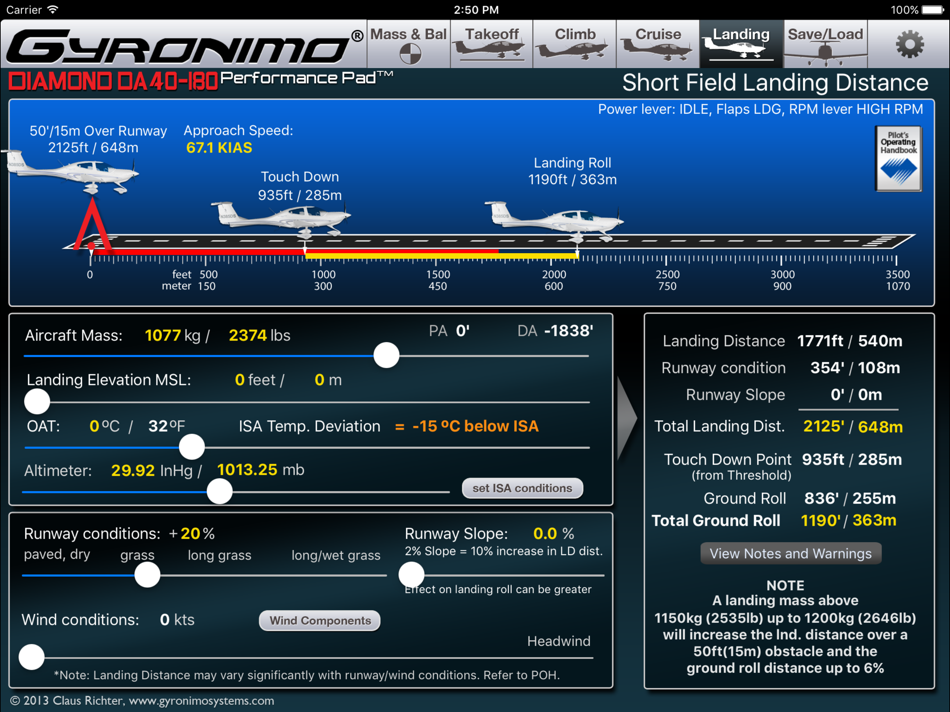Open the Pilot's Operating Handbook icon
The height and width of the screenshot is (712, 950).
[899, 158]
